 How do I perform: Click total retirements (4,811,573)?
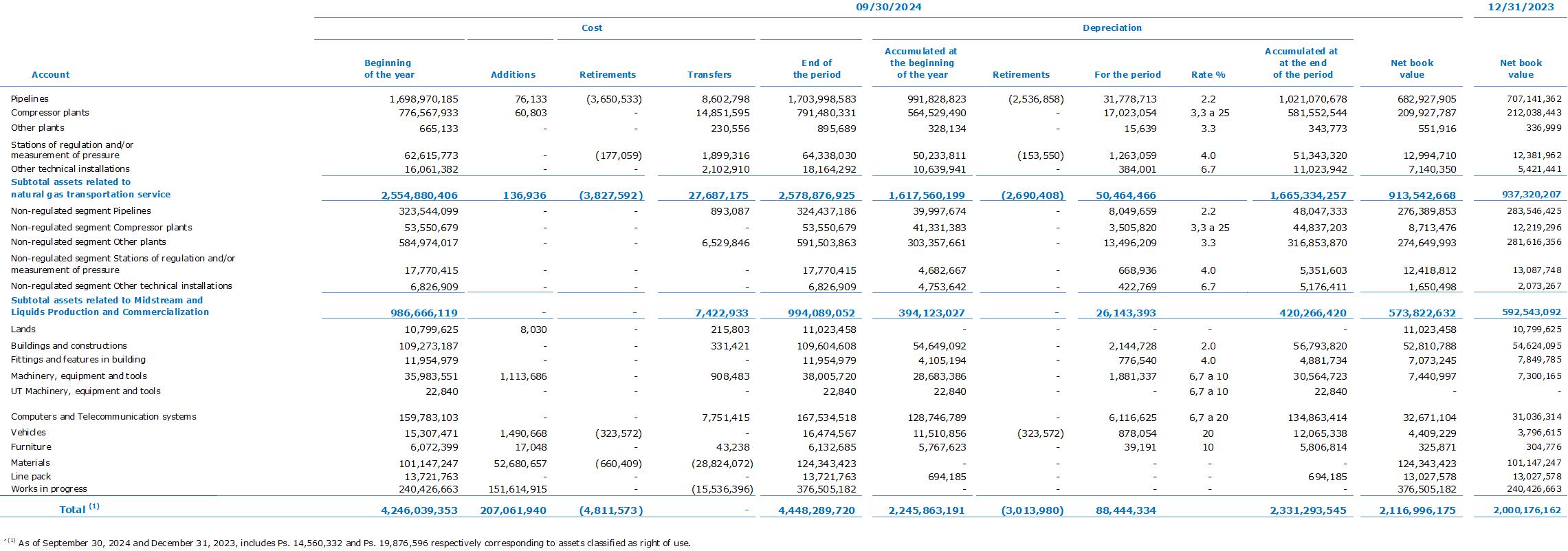611,510
